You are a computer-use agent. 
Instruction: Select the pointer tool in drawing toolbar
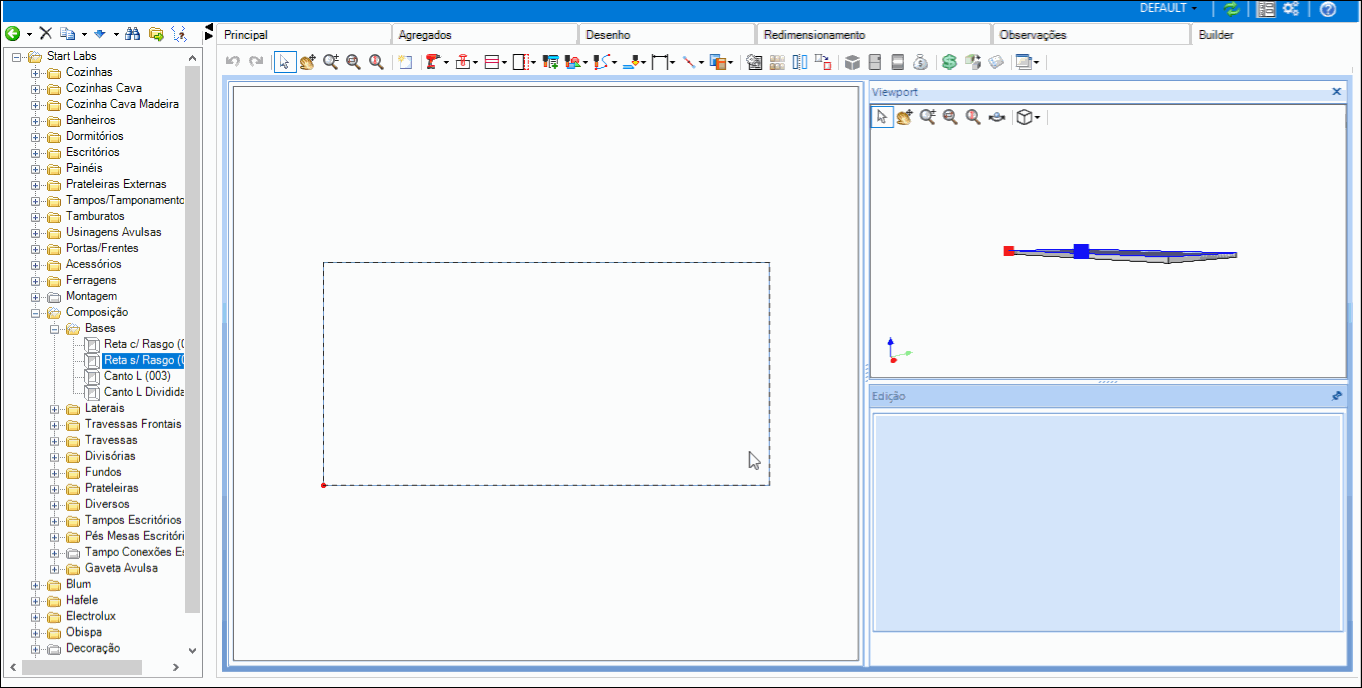[x=285, y=62]
